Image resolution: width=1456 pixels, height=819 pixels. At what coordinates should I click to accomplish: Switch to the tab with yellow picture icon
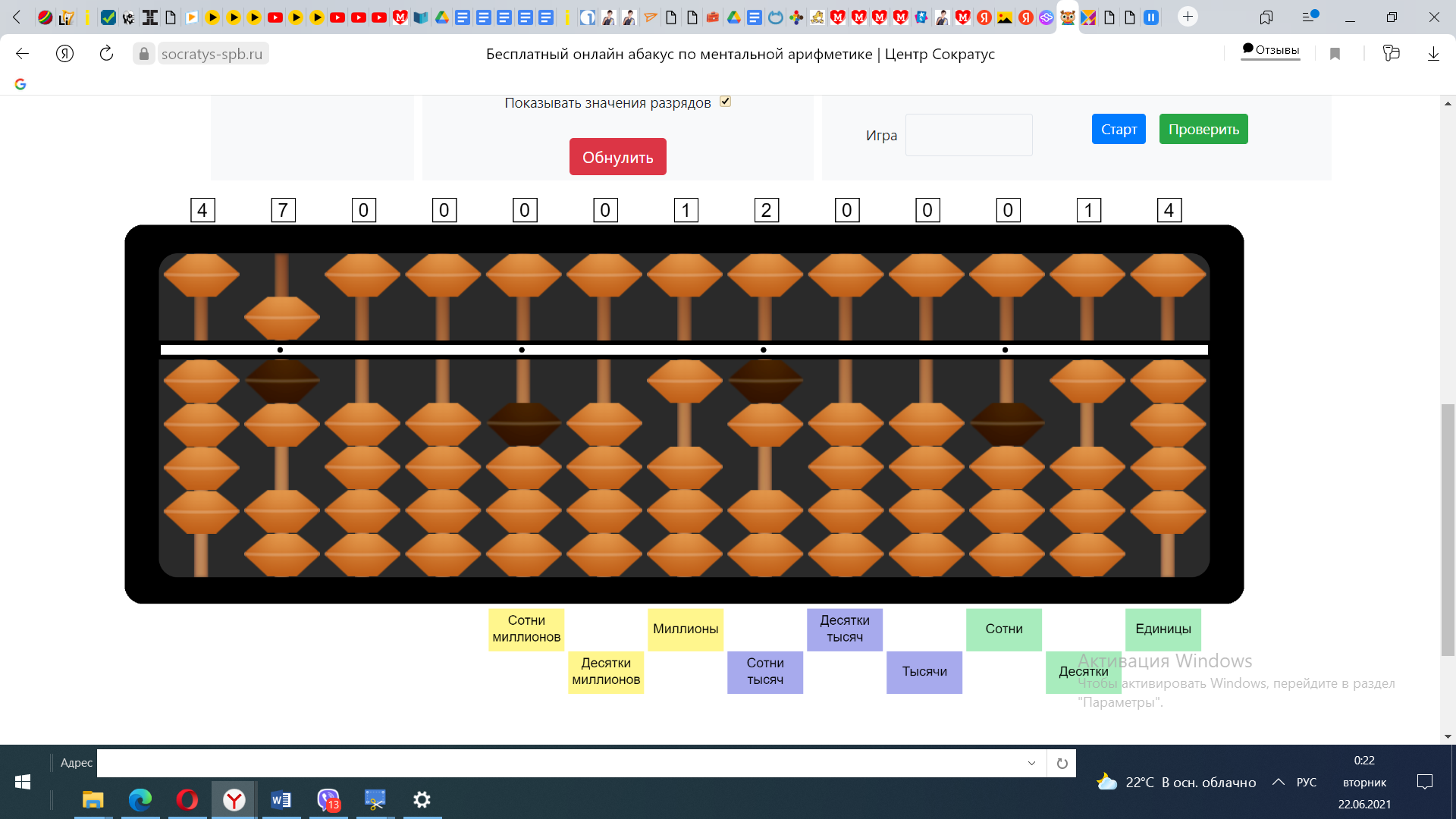pyautogui.click(x=1005, y=17)
